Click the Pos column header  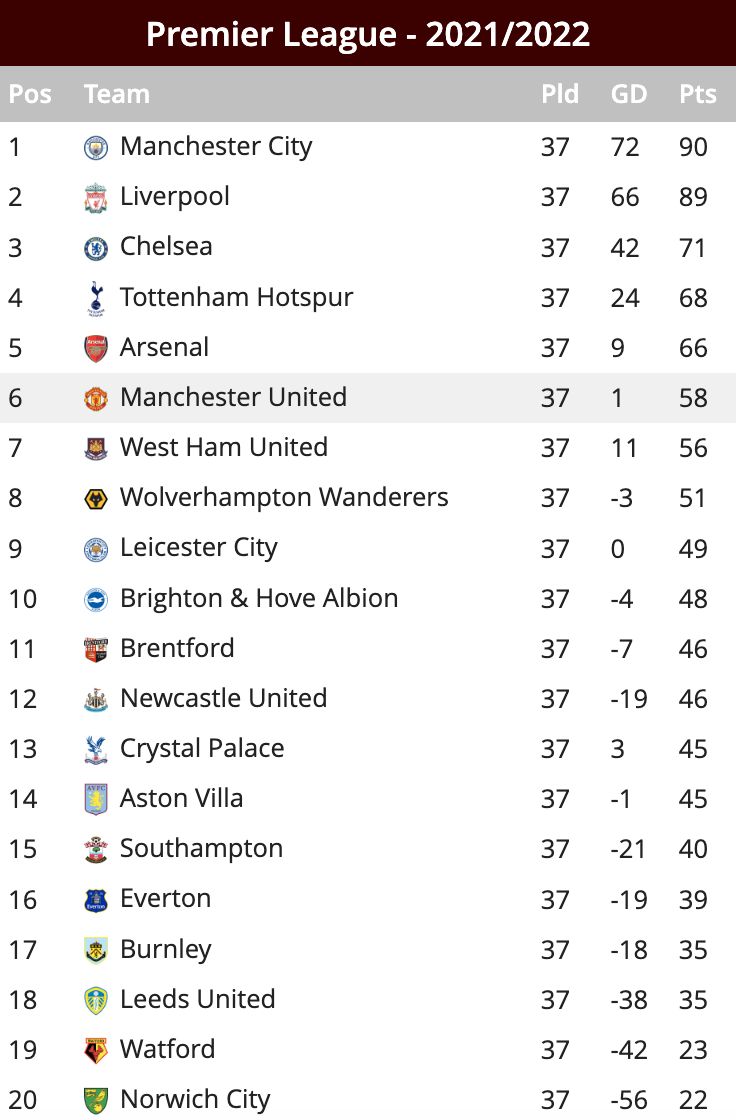(30, 94)
